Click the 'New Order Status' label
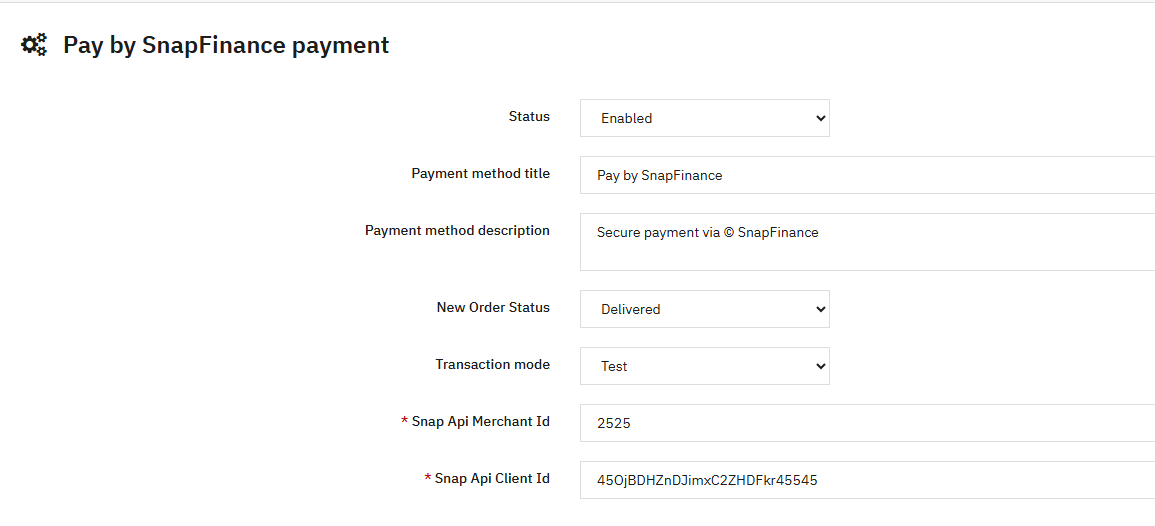Screen dimensions: 1155x526 point(493,308)
